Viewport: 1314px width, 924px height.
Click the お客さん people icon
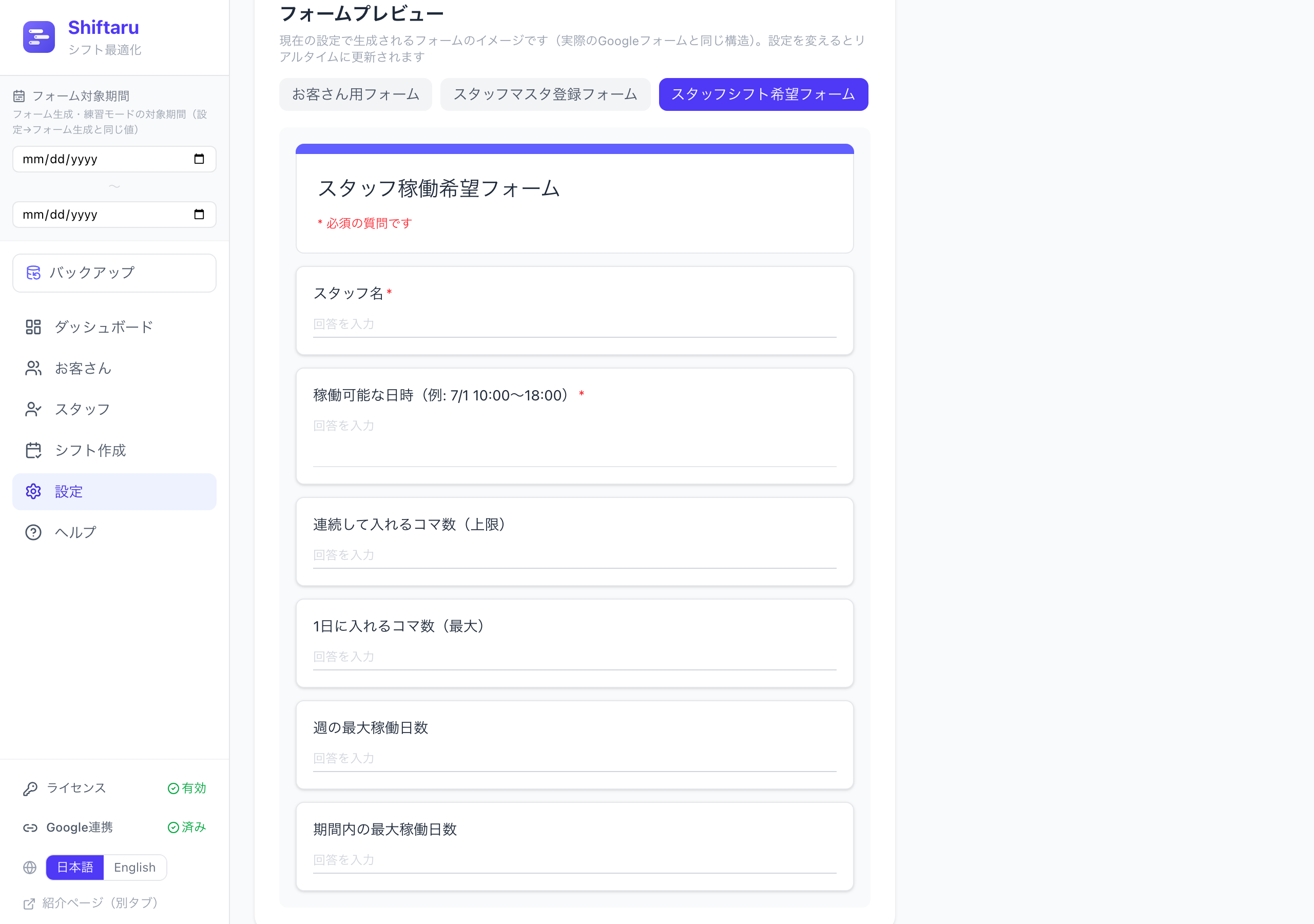(x=33, y=368)
